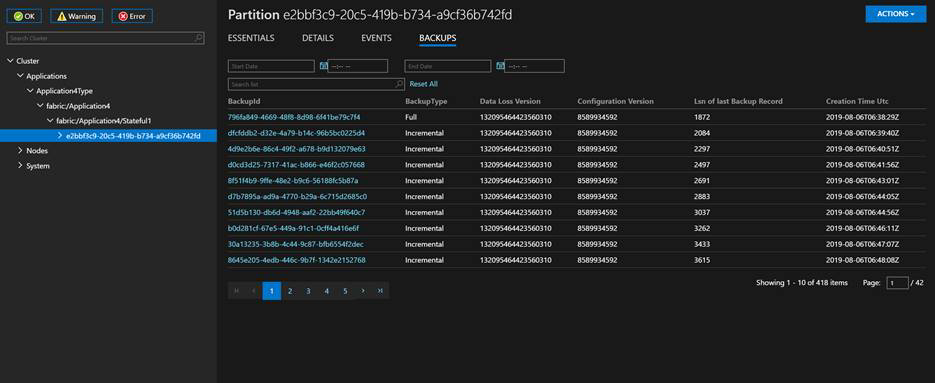Filter by Warning health state

(x=76, y=16)
